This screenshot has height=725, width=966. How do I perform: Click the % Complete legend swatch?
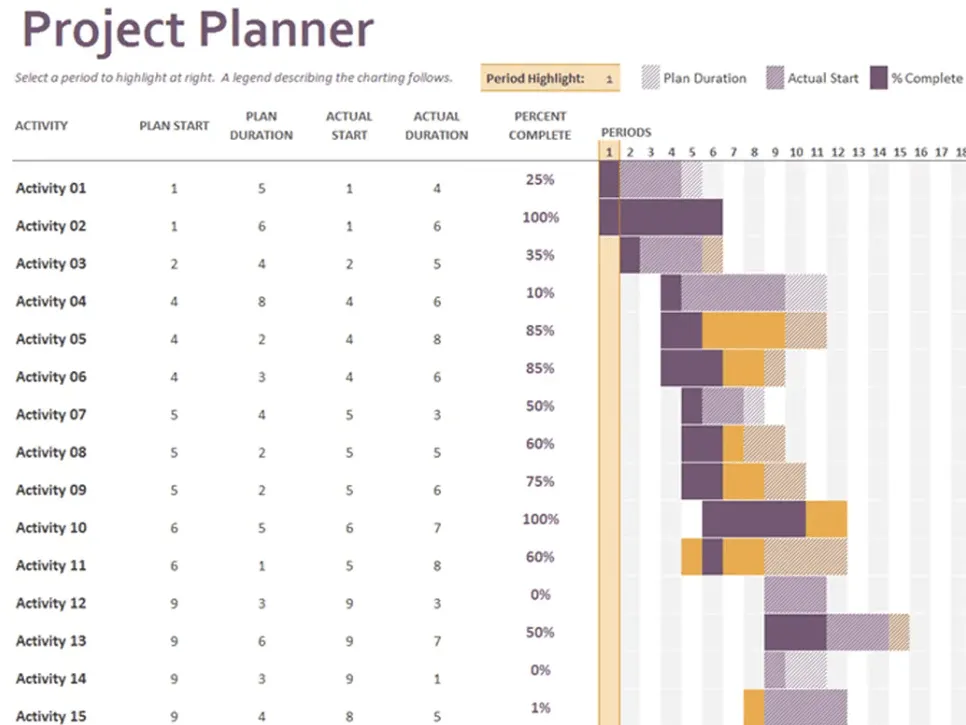pos(879,78)
